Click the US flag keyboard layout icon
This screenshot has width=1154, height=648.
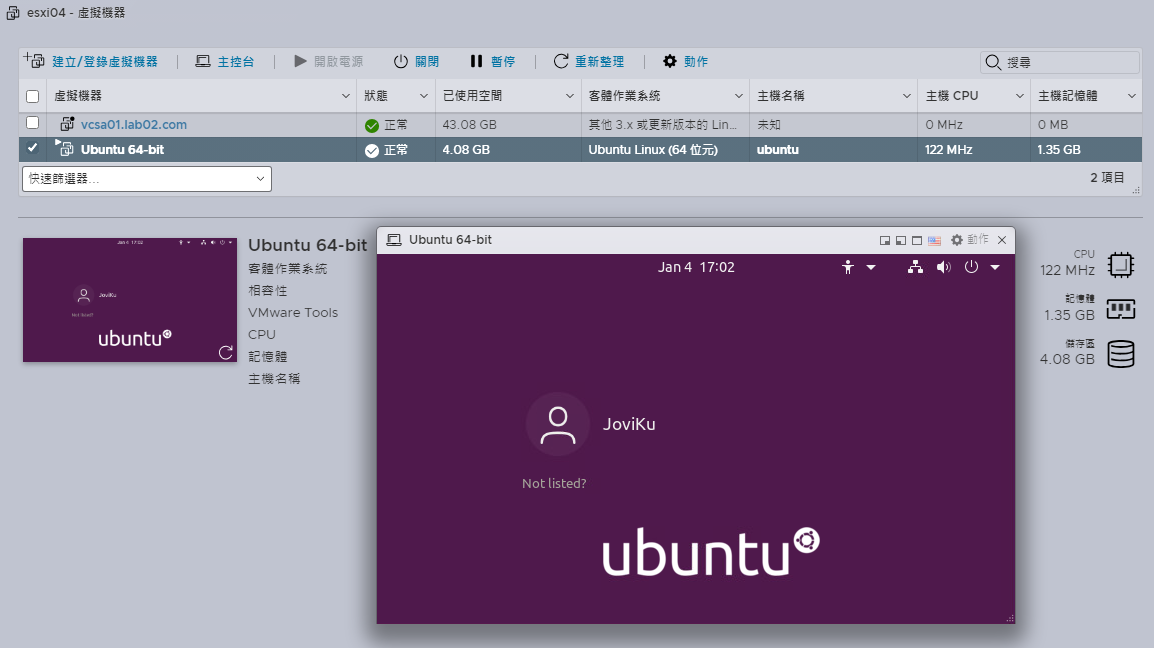[935, 240]
